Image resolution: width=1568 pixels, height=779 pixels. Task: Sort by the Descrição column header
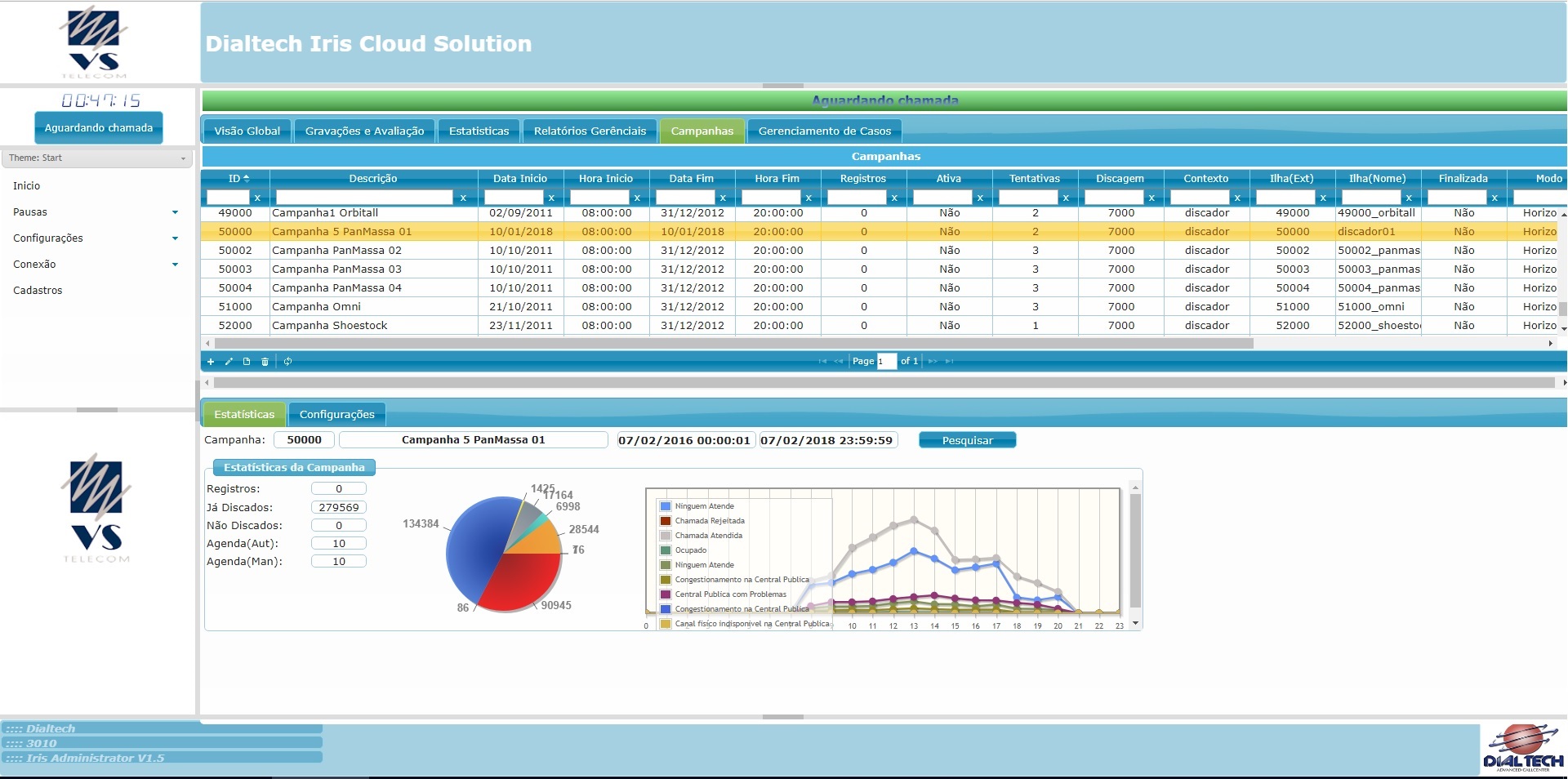pos(373,178)
